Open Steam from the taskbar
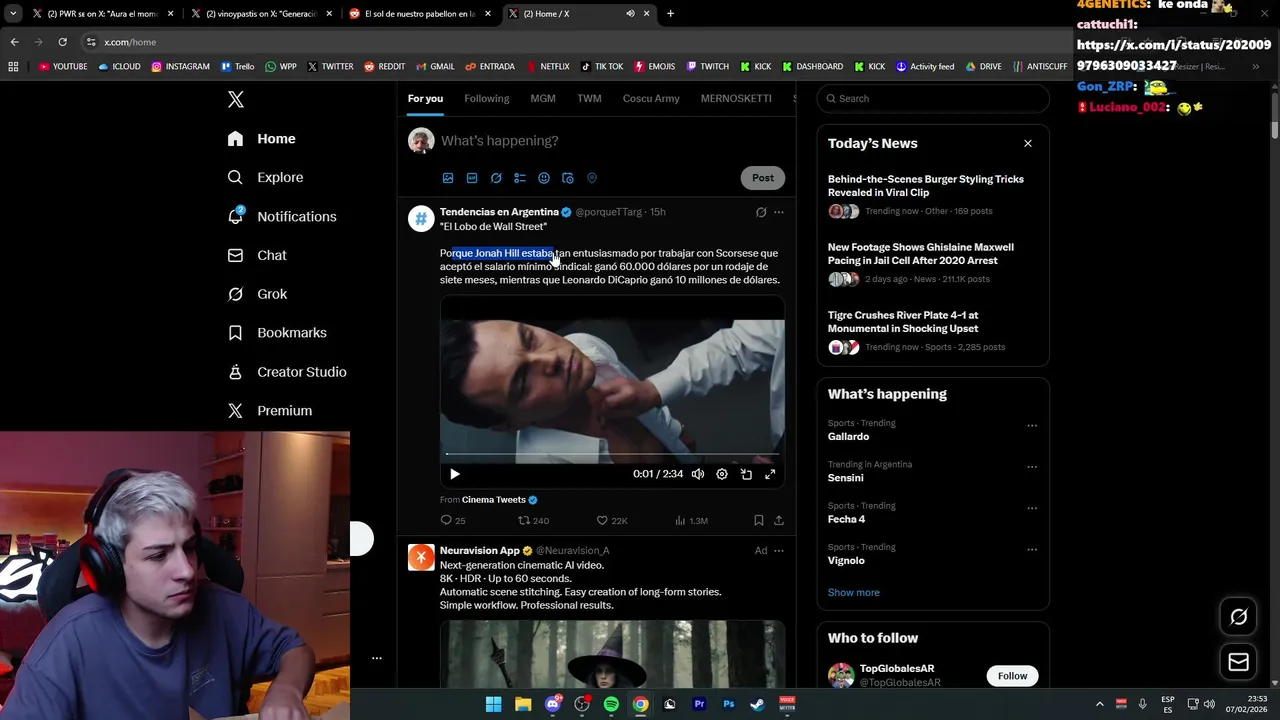This screenshot has width=1280, height=720. (x=758, y=704)
